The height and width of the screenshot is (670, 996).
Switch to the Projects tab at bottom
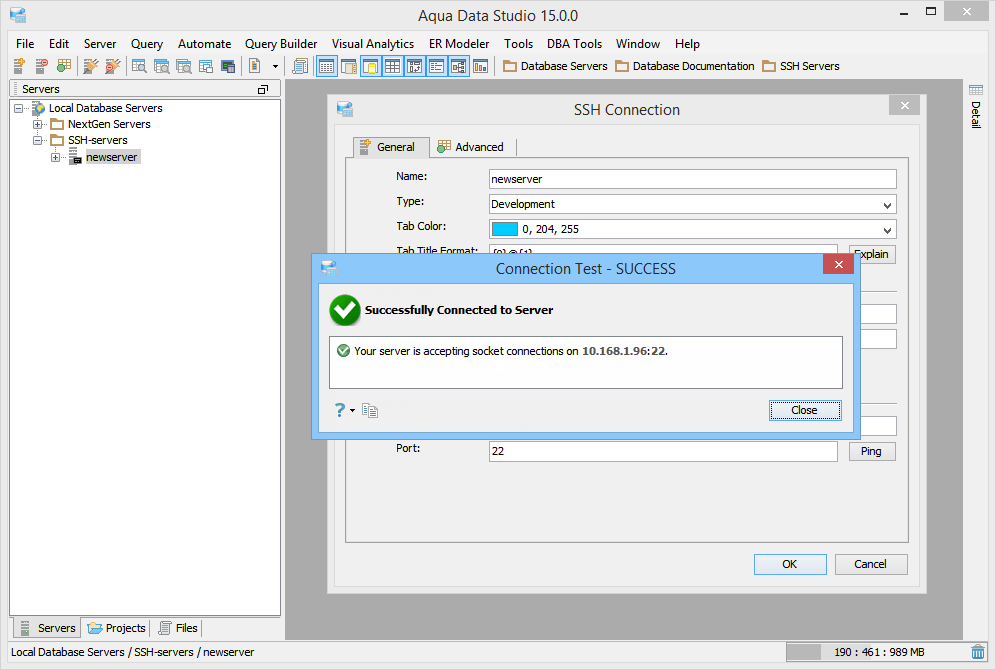[117, 628]
